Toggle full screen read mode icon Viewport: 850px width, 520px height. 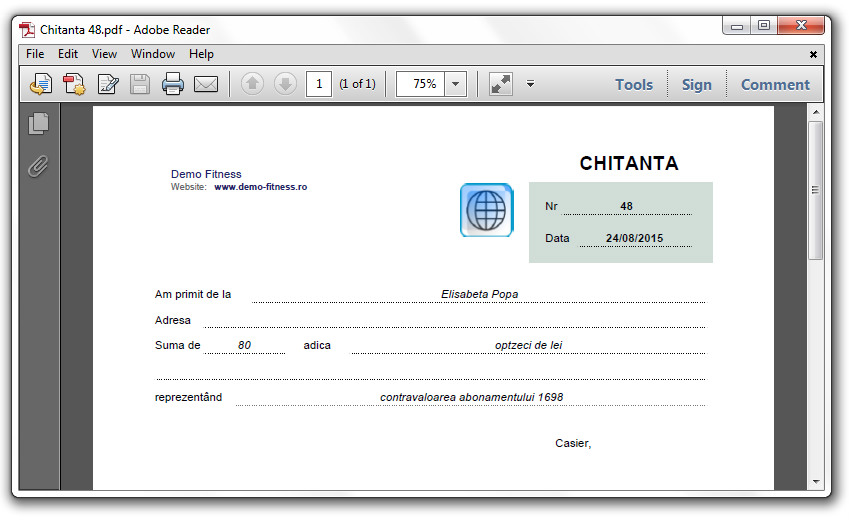500,84
